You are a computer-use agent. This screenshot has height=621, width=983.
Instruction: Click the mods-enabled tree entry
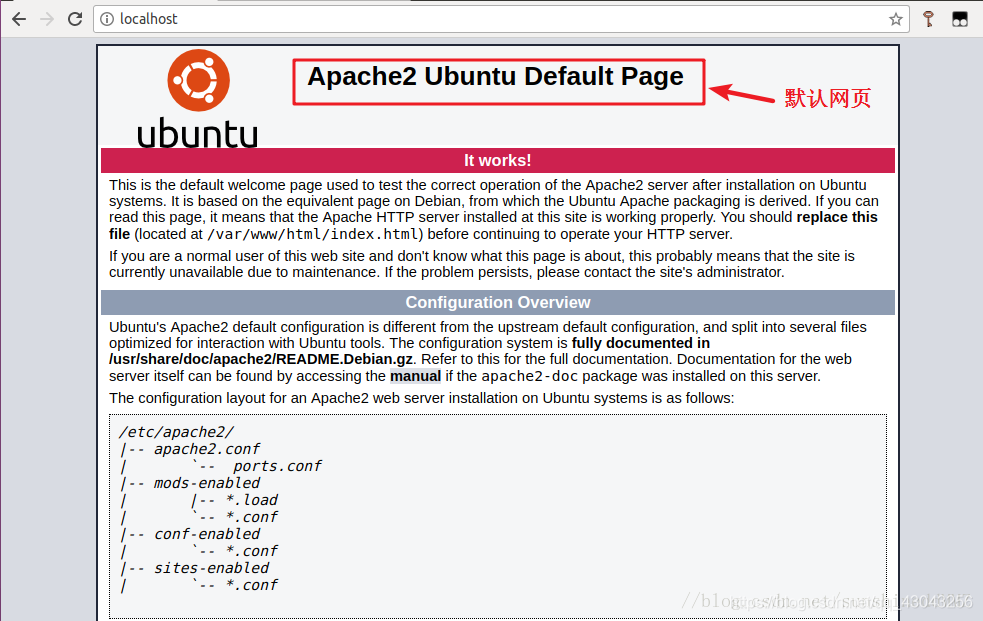tap(206, 483)
